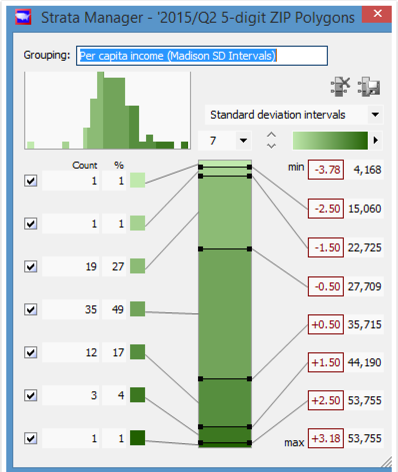
Task: Click the green color ramp gradient
Action: click(x=330, y=140)
